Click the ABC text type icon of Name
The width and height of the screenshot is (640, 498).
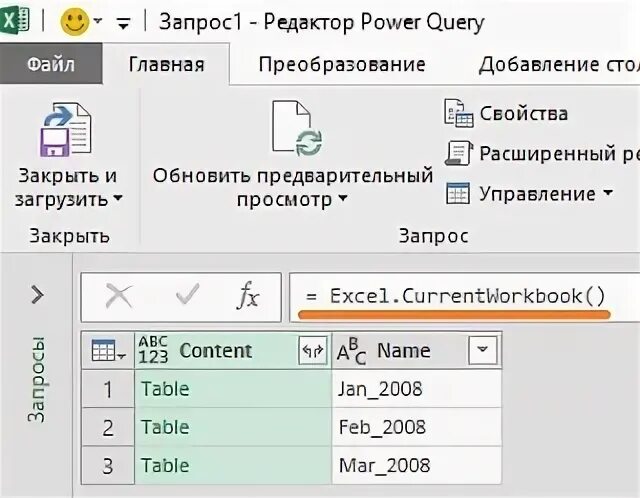351,351
